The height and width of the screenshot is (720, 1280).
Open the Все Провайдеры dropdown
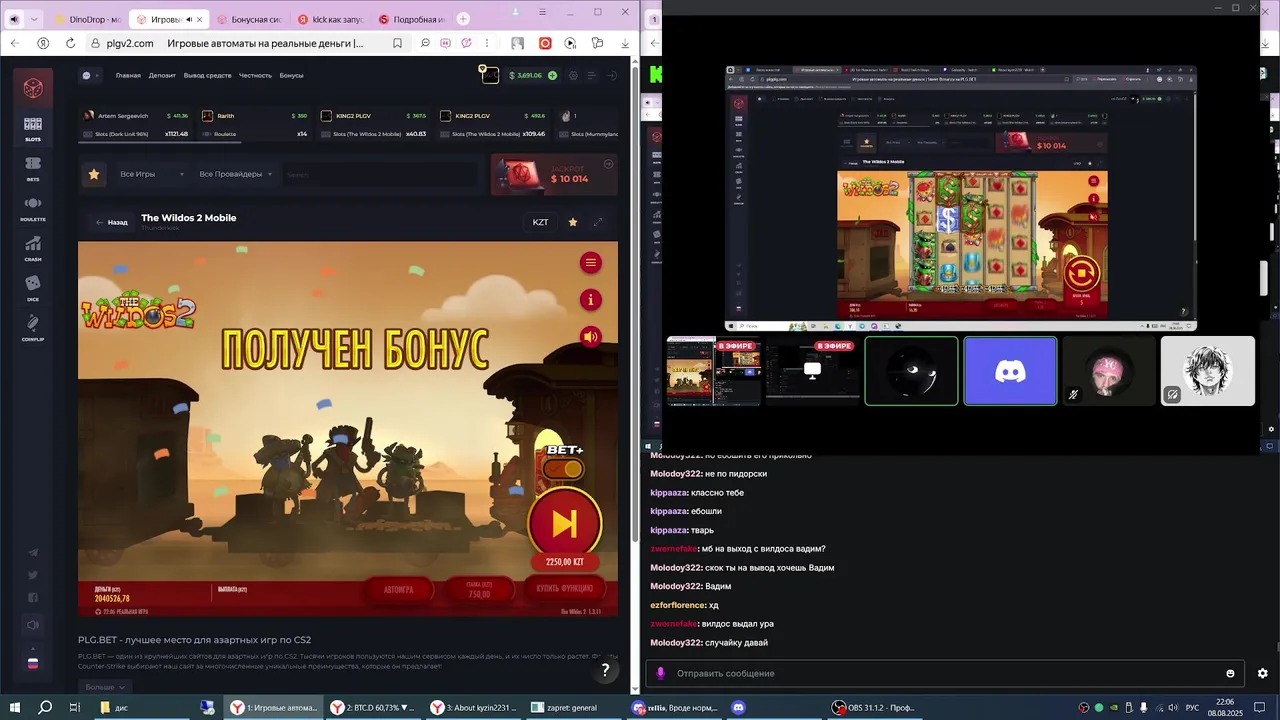pos(236,174)
